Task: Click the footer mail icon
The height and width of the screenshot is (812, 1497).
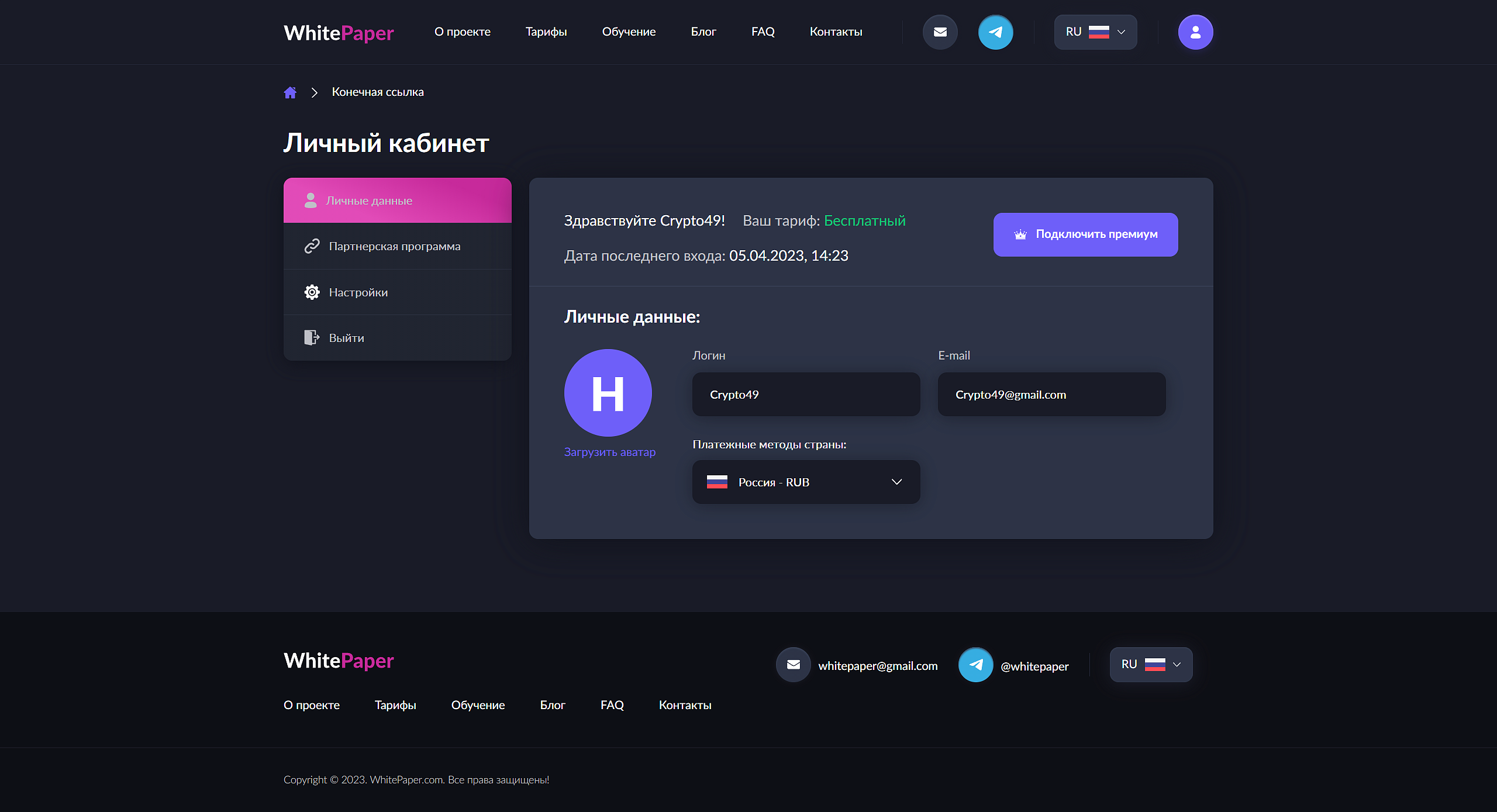Action: coord(793,665)
